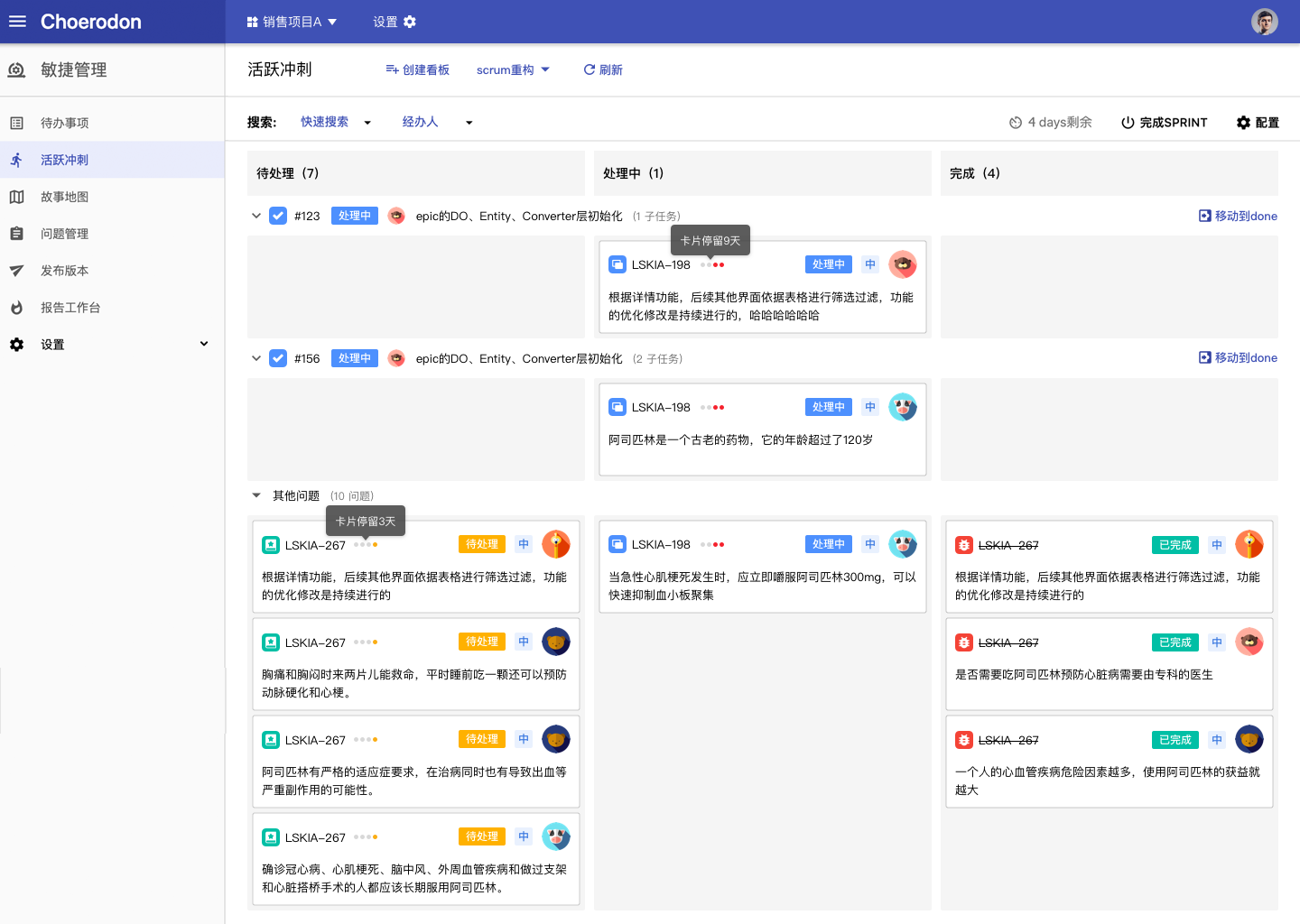This screenshot has width=1300, height=924.
Task: Click the 4 days剩余 clock icon
Action: (x=1016, y=123)
